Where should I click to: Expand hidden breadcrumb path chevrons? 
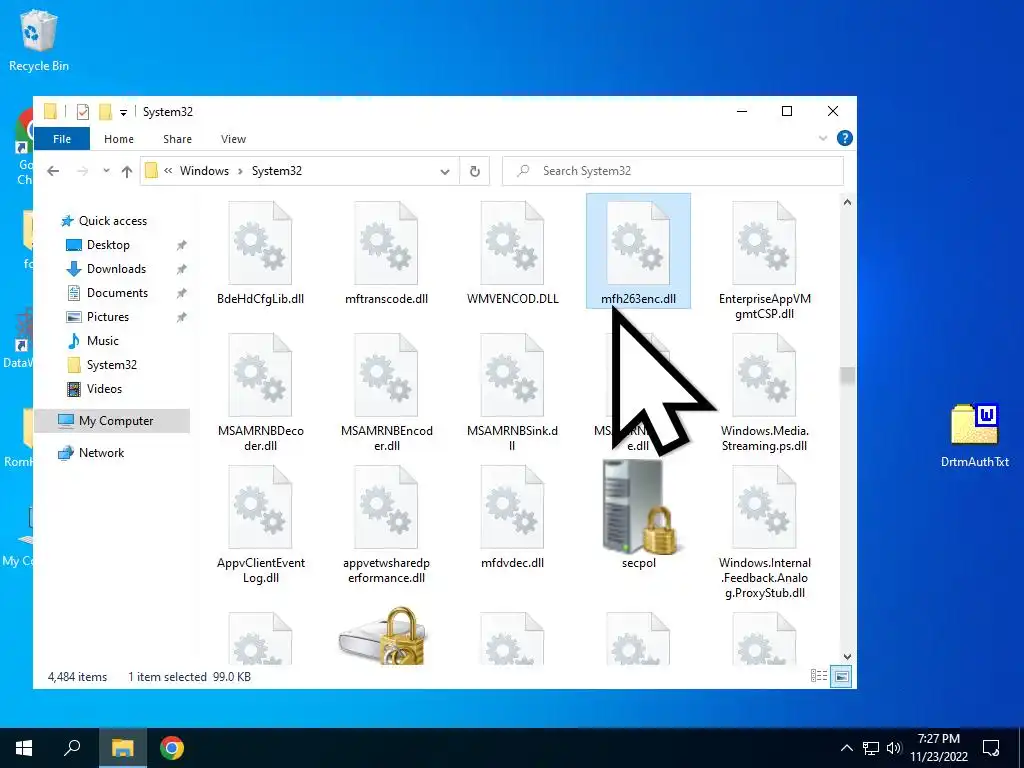coord(168,171)
